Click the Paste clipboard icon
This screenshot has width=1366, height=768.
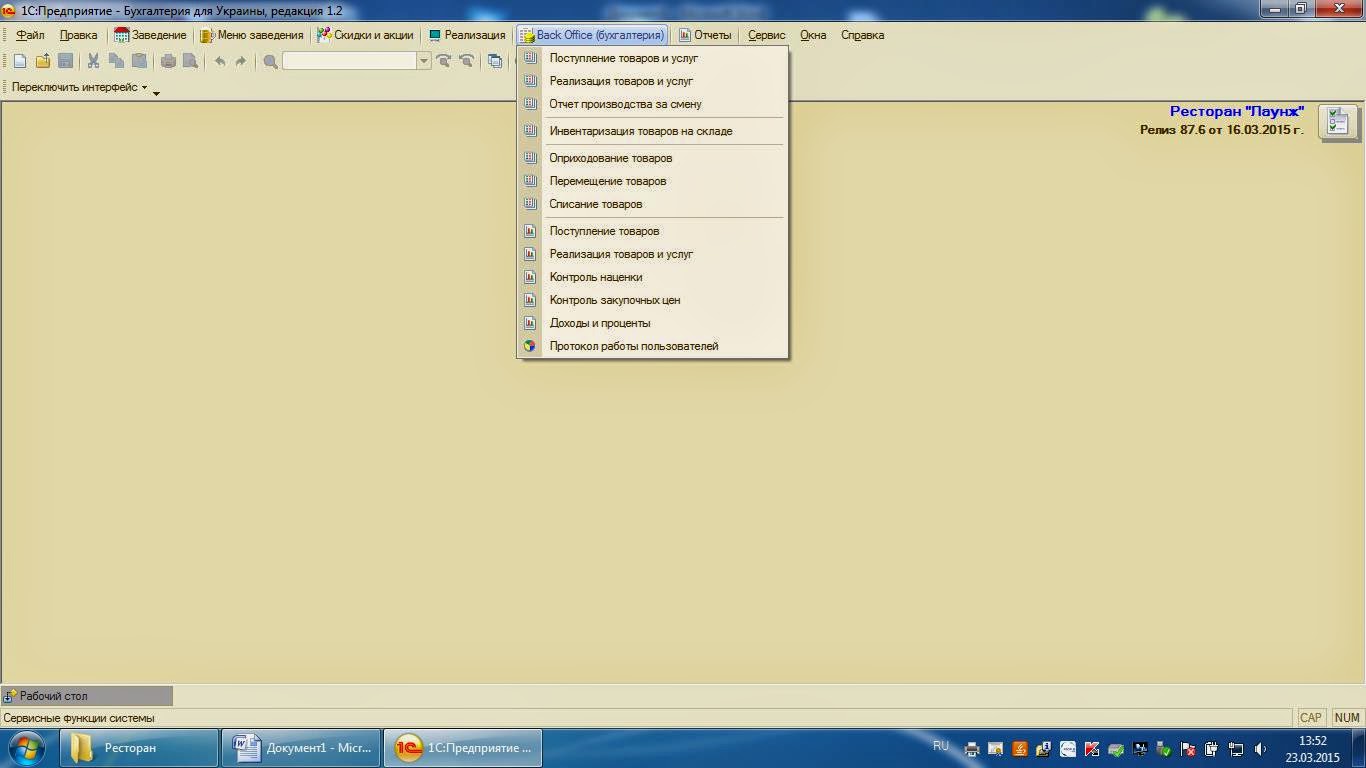[139, 61]
